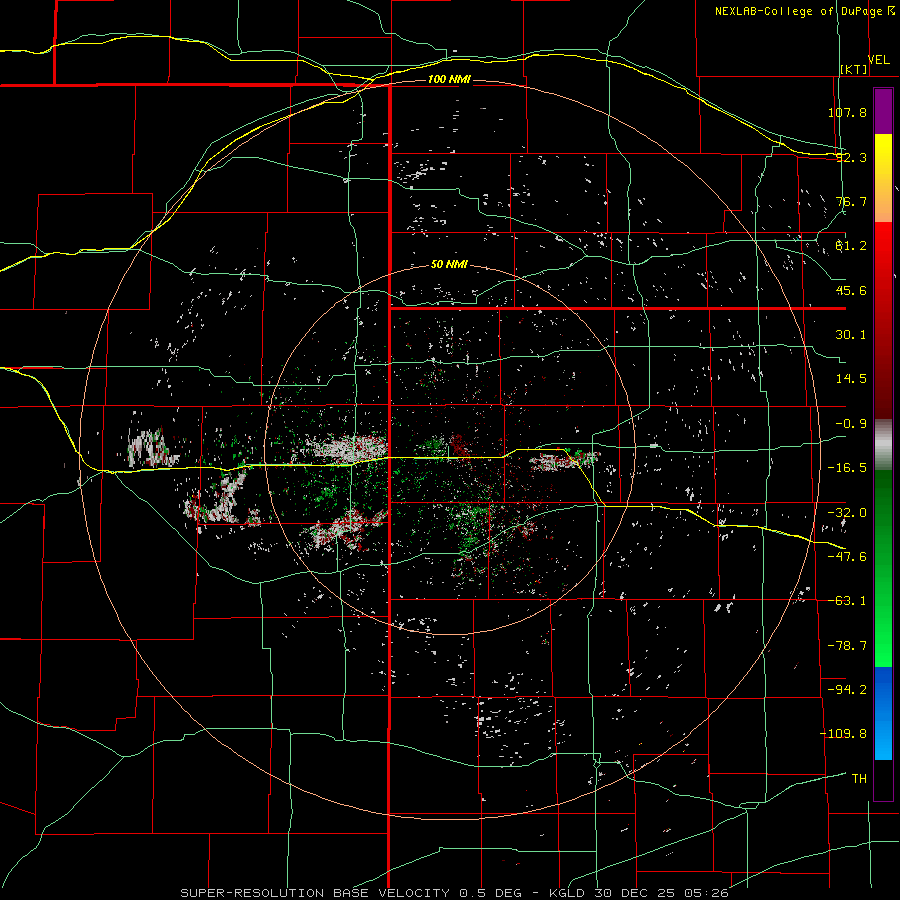Click the 107.8 velocity scale value
Viewport: 900px width, 900px height.
(847, 112)
